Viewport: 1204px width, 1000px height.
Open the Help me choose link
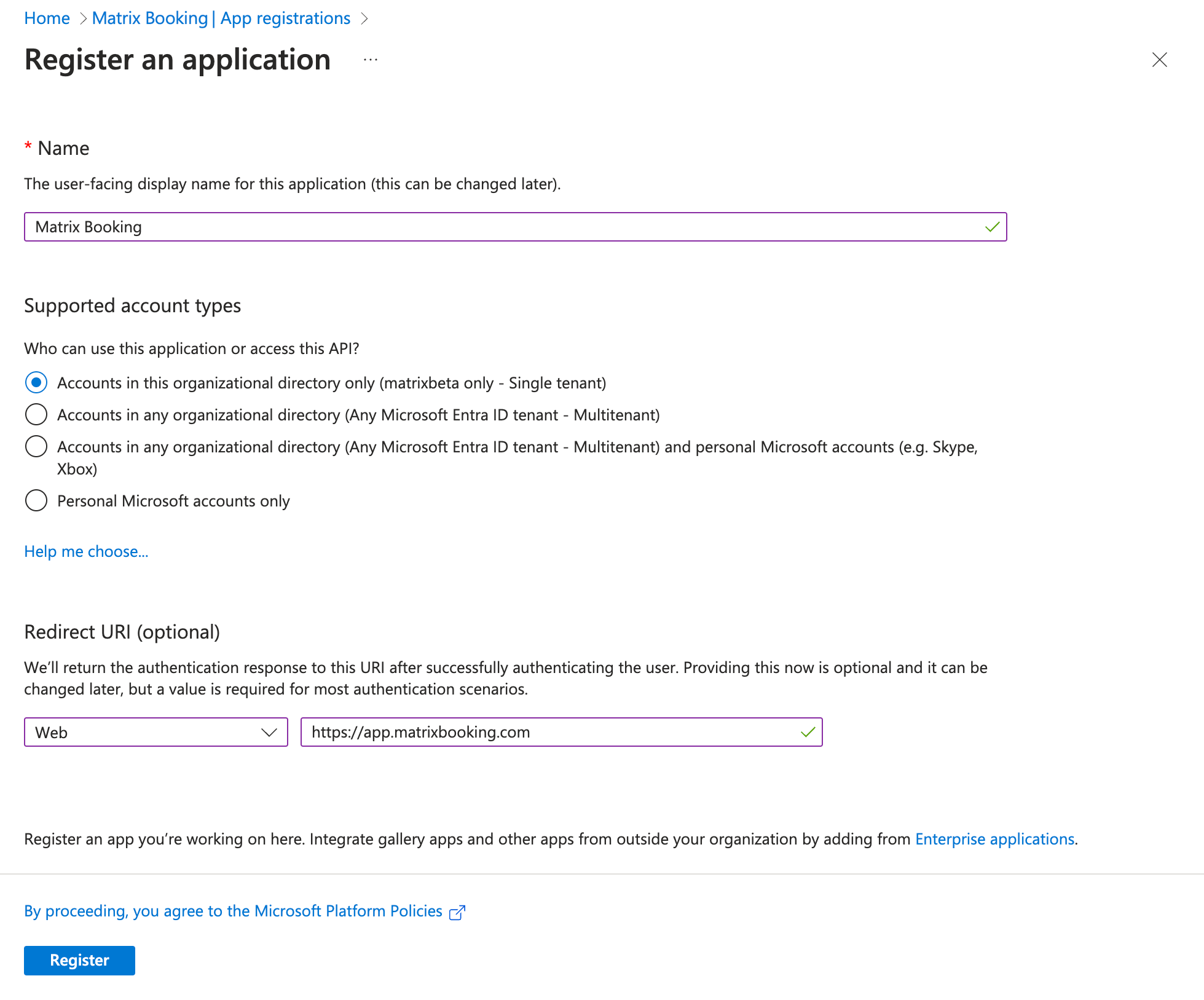[x=85, y=551]
